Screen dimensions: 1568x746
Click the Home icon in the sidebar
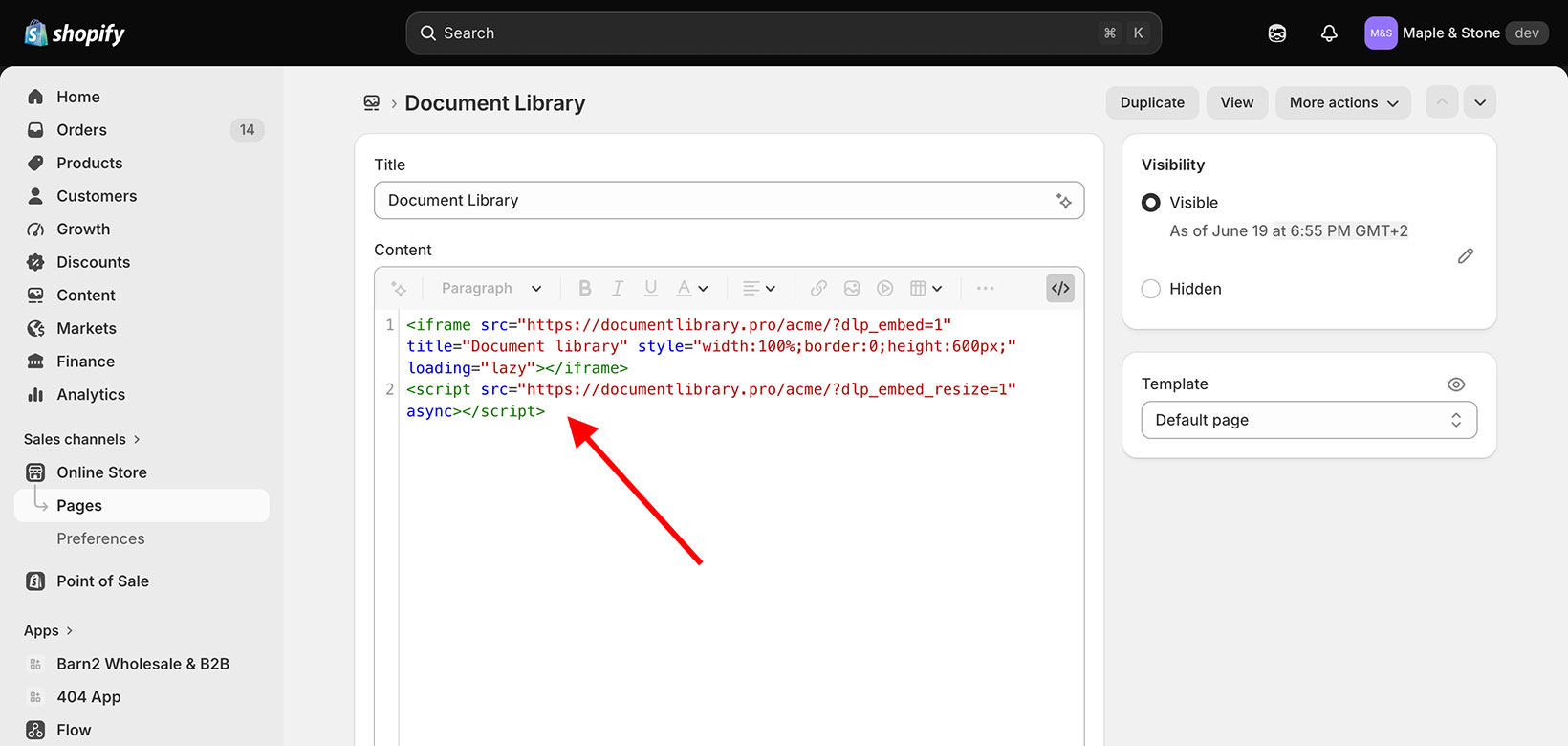pyautogui.click(x=35, y=97)
